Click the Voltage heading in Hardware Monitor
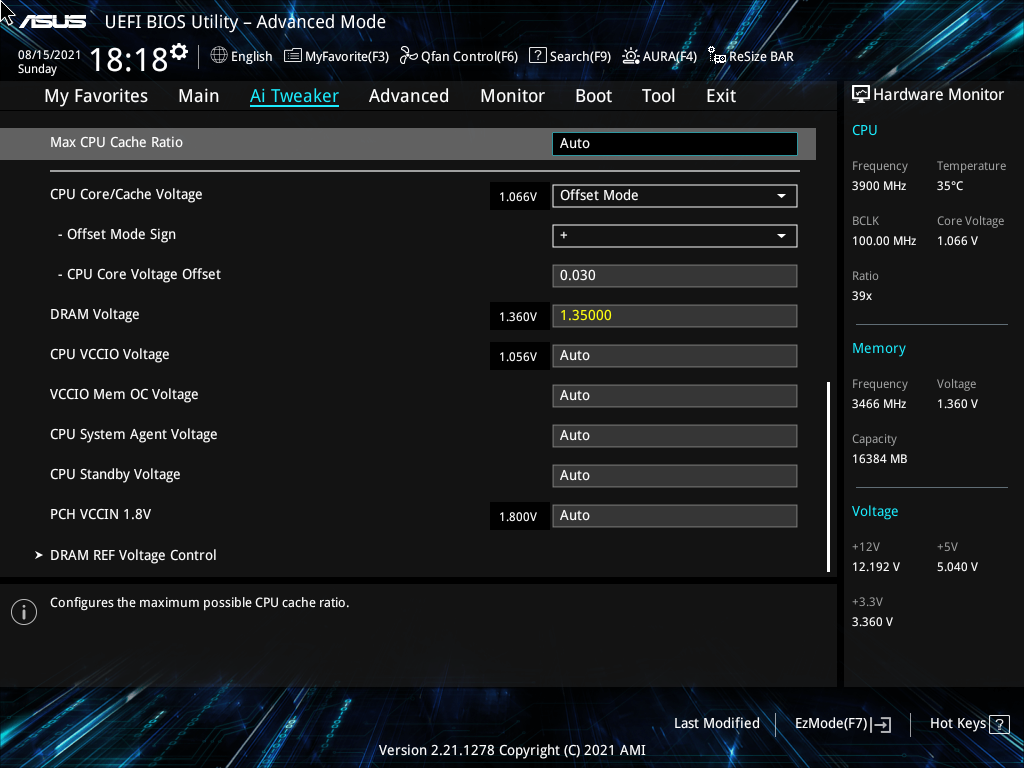The width and height of the screenshot is (1024, 768). [x=874, y=511]
